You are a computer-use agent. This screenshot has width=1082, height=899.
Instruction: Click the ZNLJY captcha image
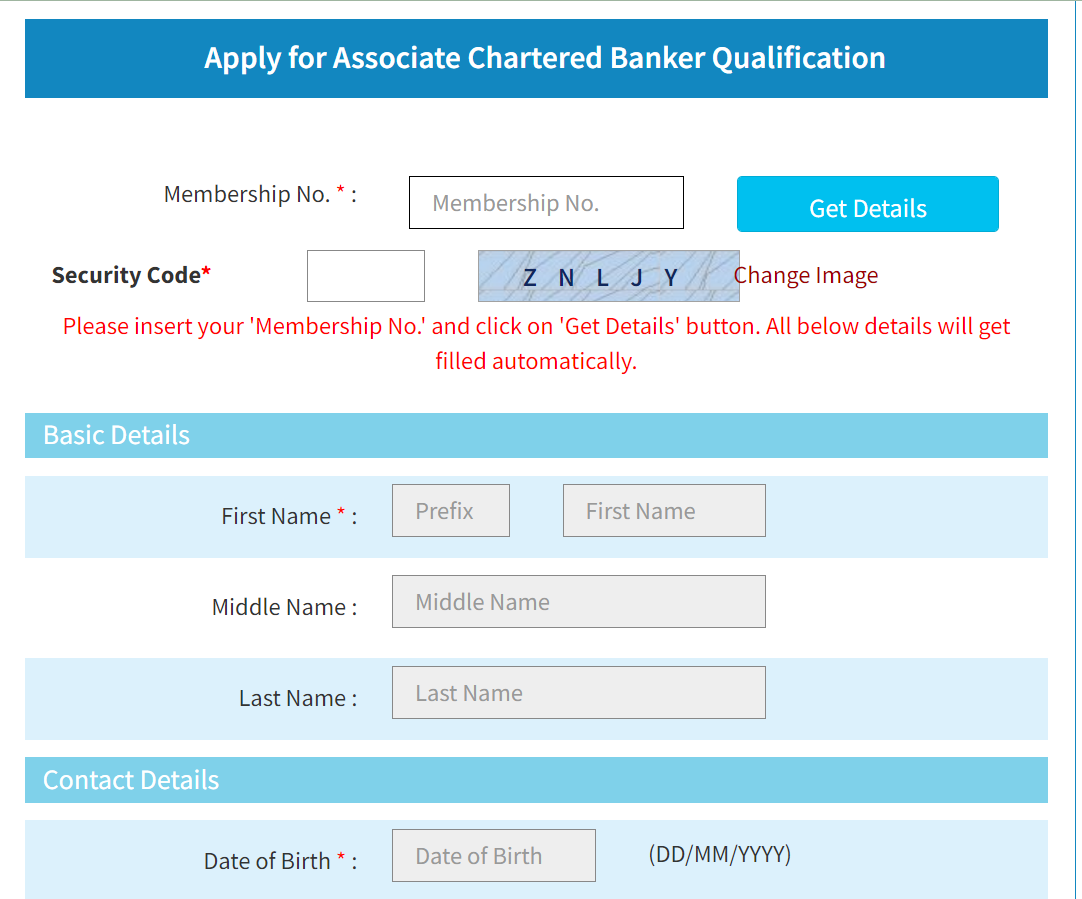609,276
